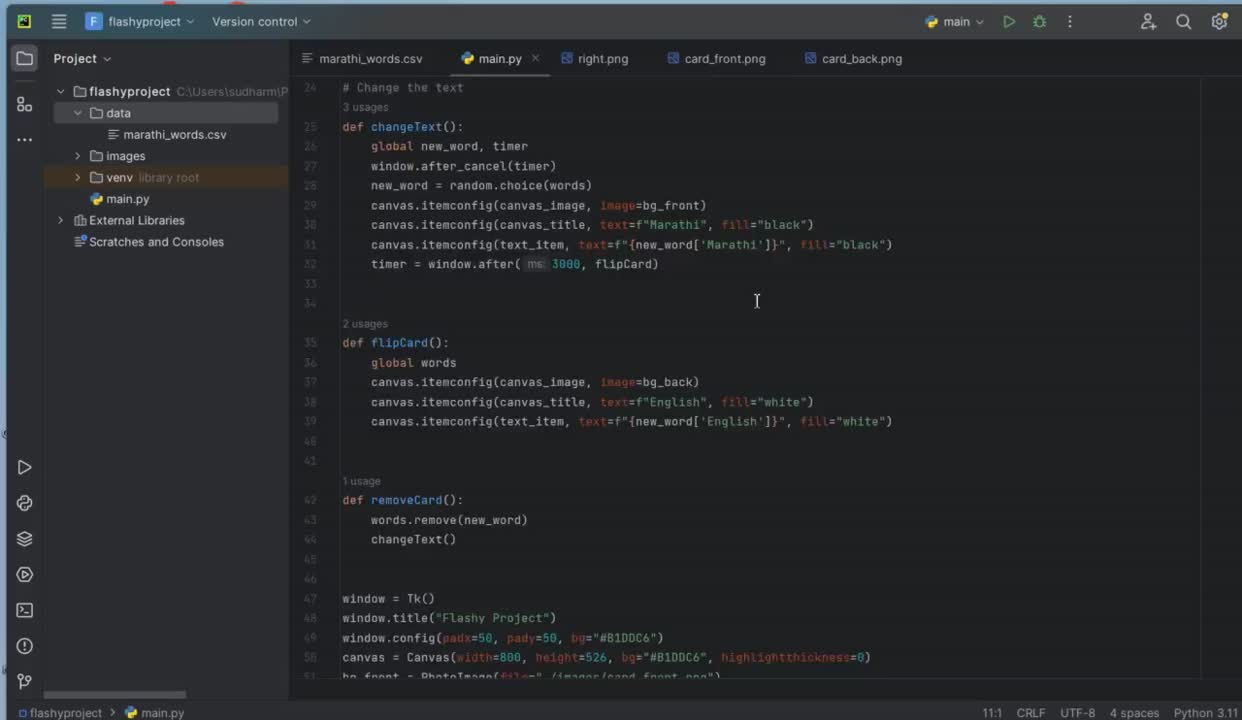Viewport: 1242px width, 720px height.
Task: Click the flipCard function name definition
Action: pyautogui.click(x=400, y=343)
